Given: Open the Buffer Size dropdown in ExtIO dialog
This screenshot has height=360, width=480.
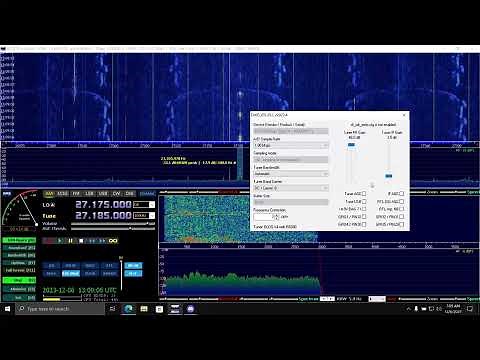Looking at the screenshot, I should [291, 202].
